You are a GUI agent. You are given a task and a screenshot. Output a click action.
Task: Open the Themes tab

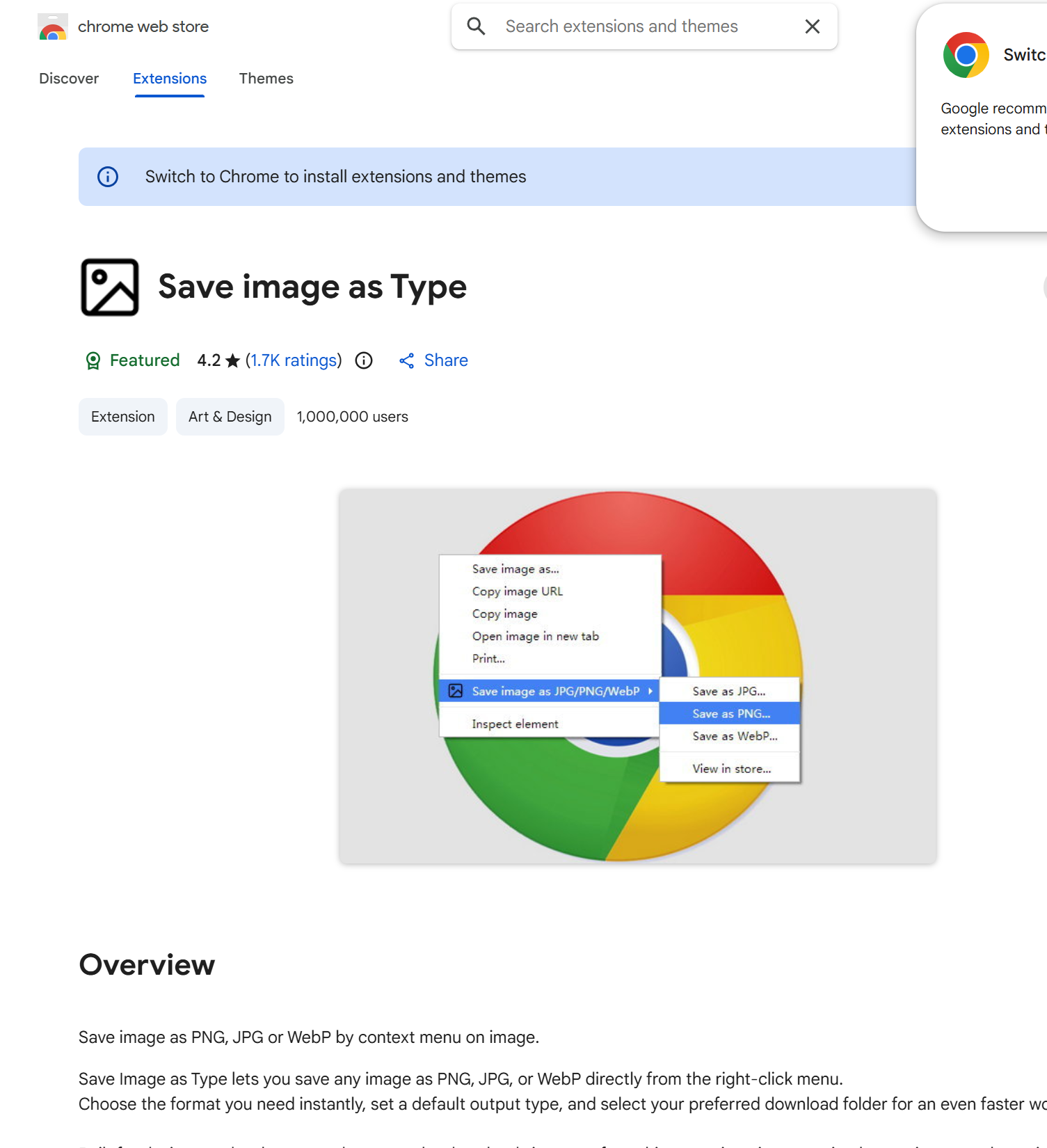coord(266,79)
